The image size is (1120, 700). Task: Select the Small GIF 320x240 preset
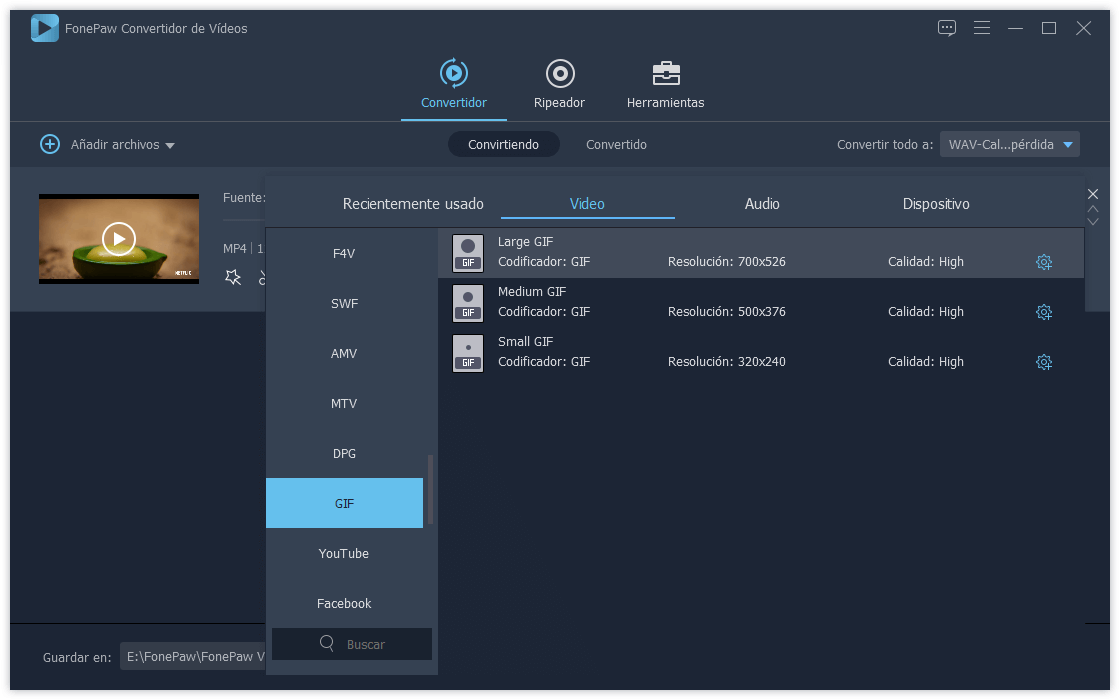761,353
